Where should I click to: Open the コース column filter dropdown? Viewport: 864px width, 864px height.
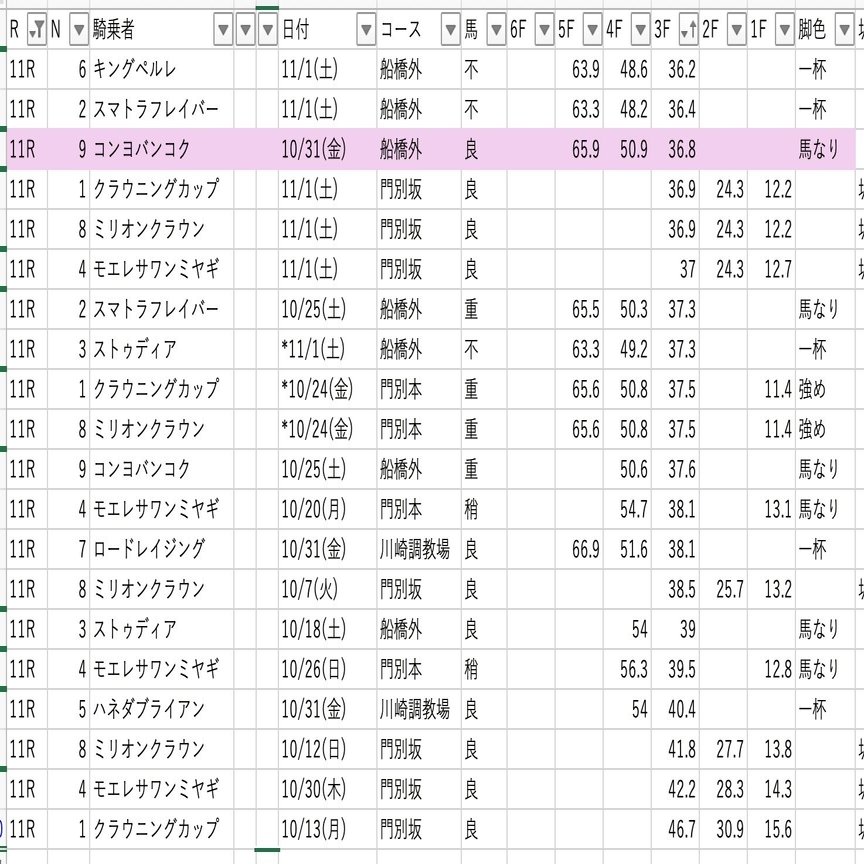[x=450, y=30]
